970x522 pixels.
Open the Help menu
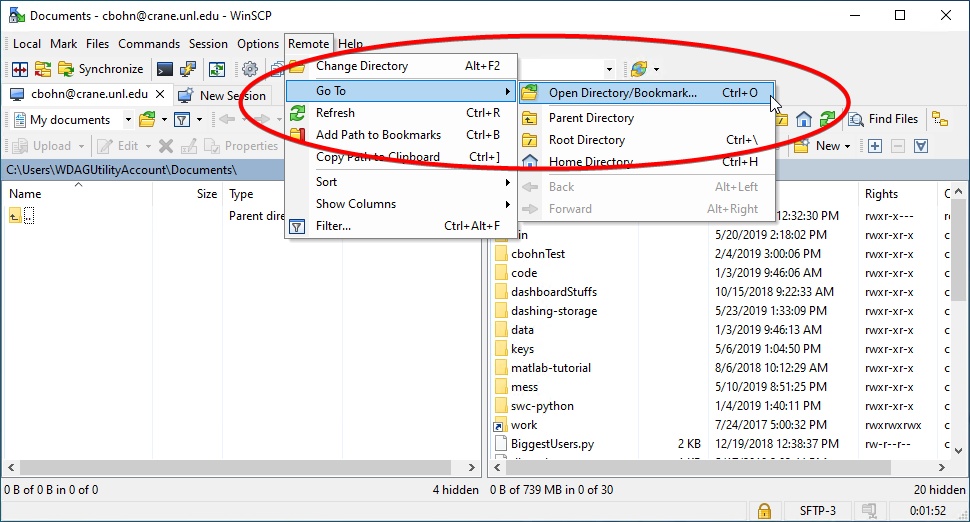coord(350,44)
